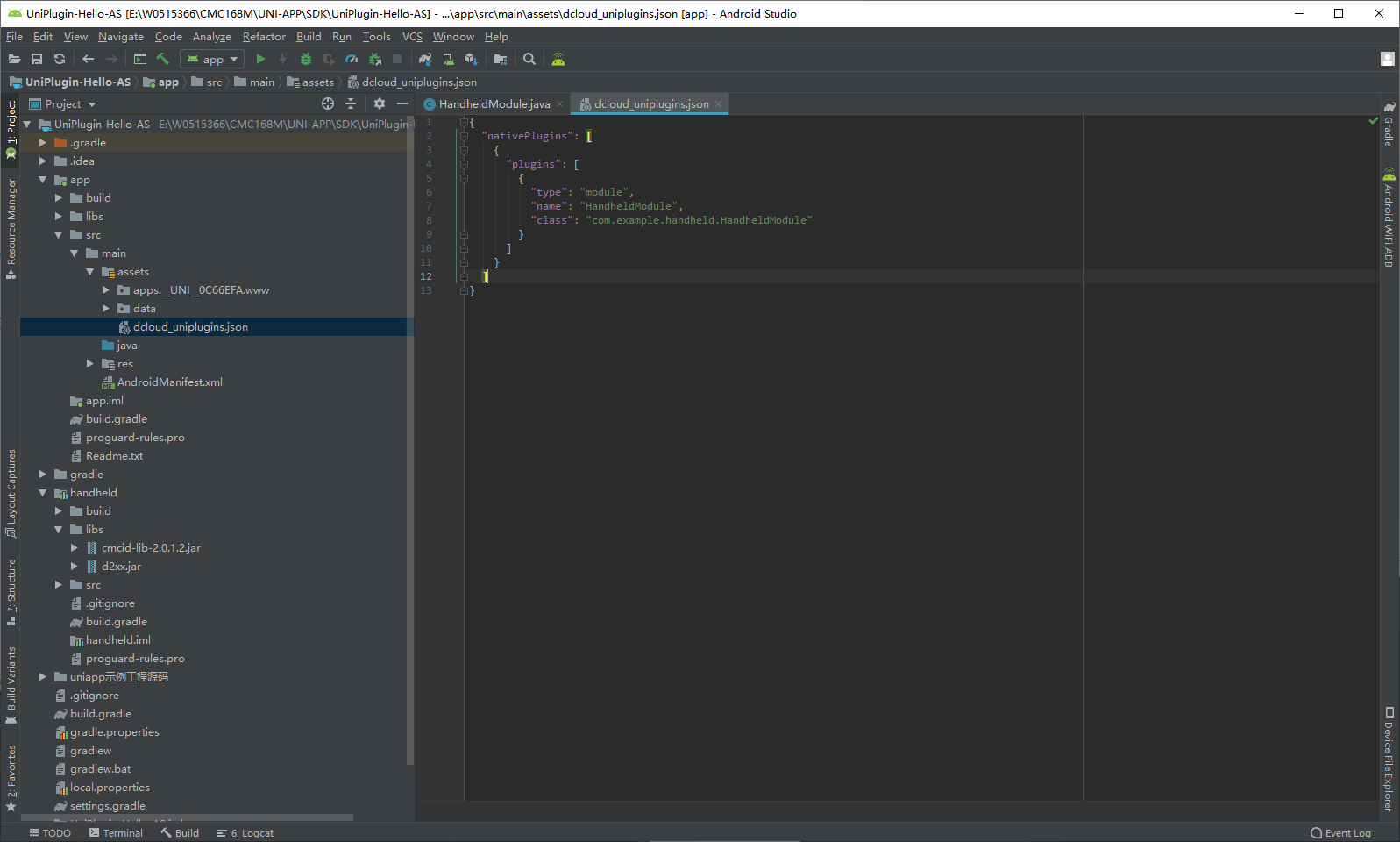The image size is (1400, 842).
Task: Open the VCS menu
Action: click(x=412, y=37)
